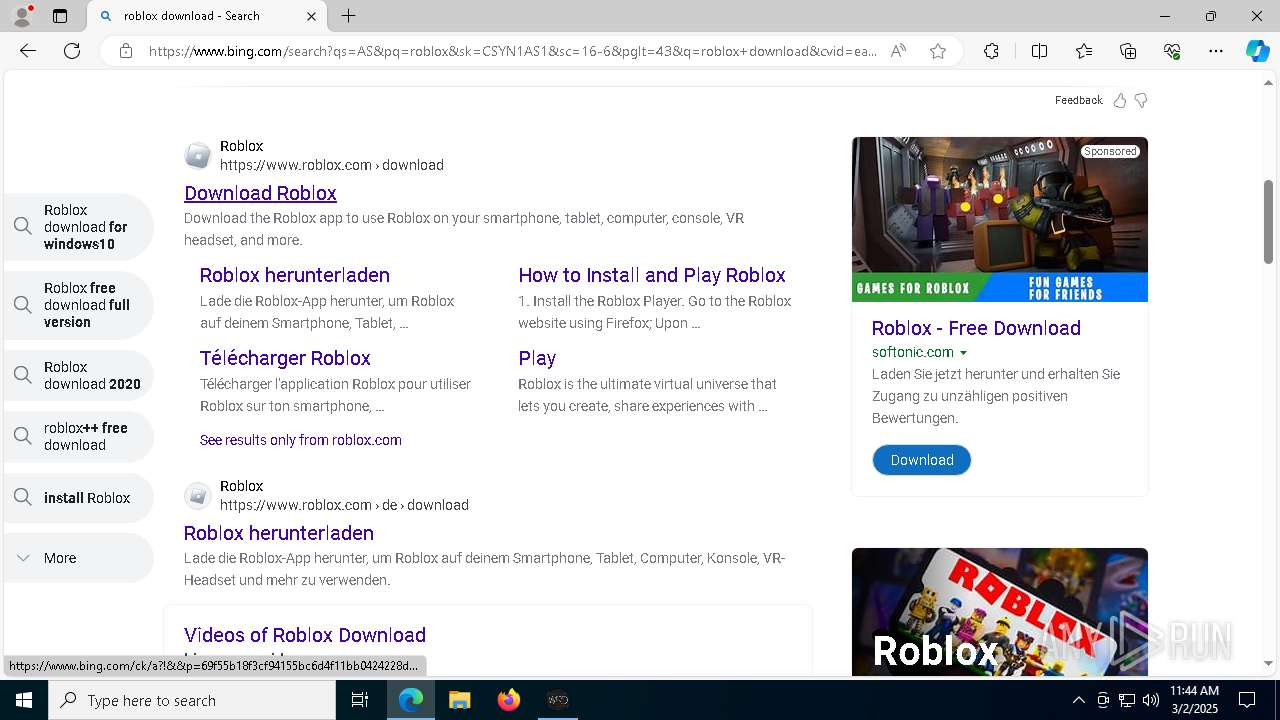Click network tray icon
This screenshot has height=720, width=1280.
1127,700
